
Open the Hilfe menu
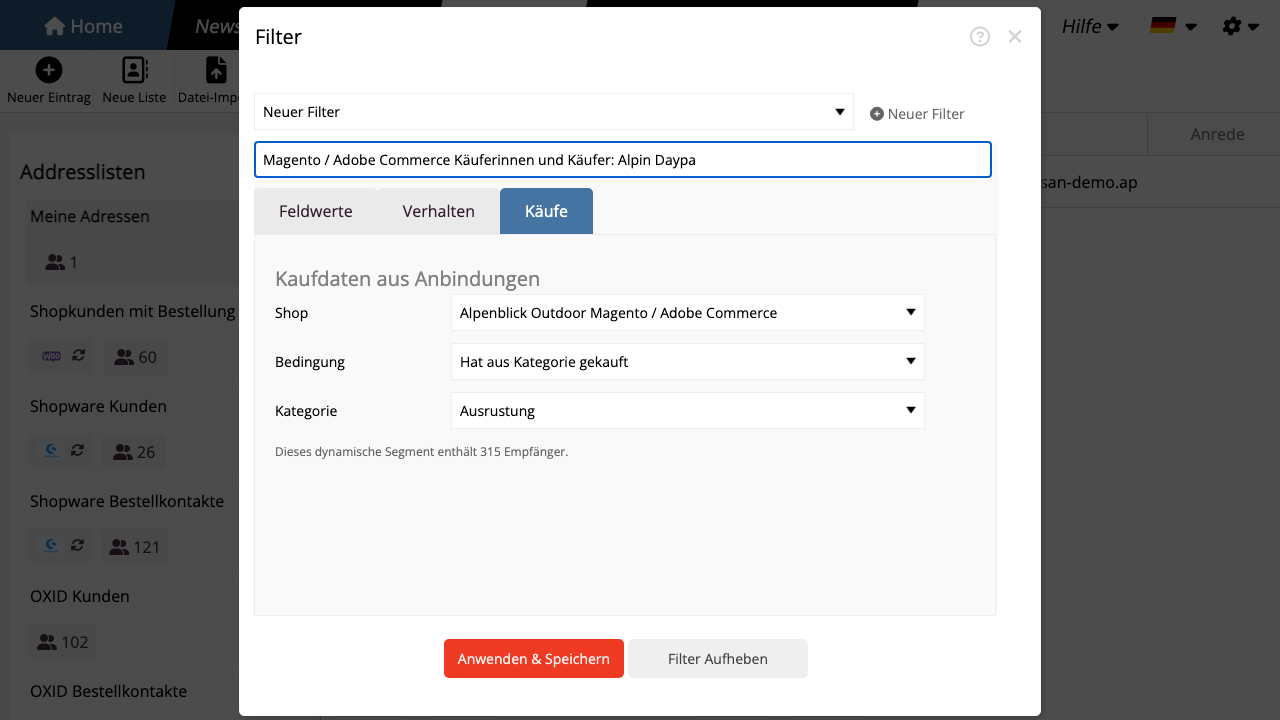[1090, 26]
